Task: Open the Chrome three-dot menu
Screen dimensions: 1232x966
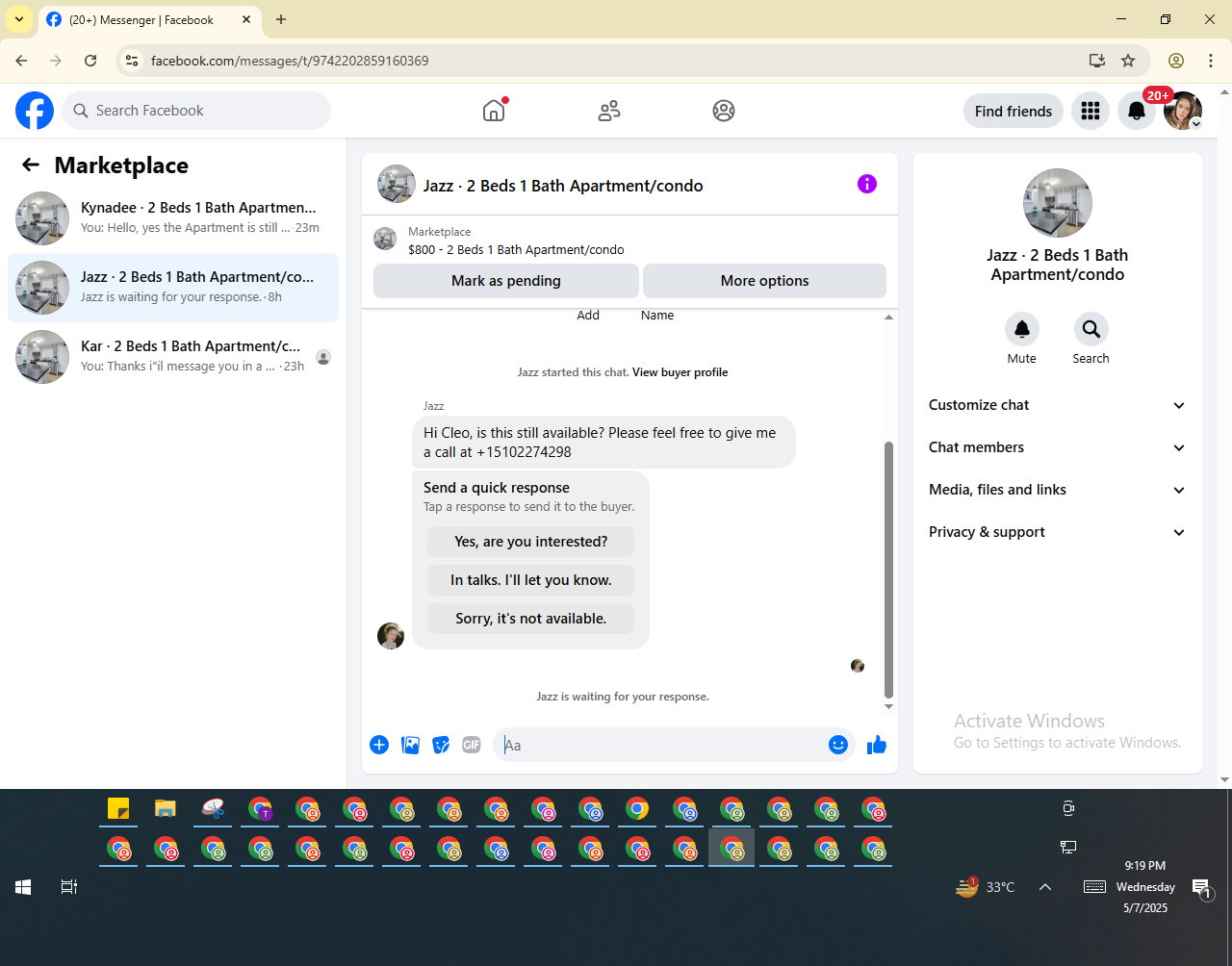Action: coord(1211,61)
